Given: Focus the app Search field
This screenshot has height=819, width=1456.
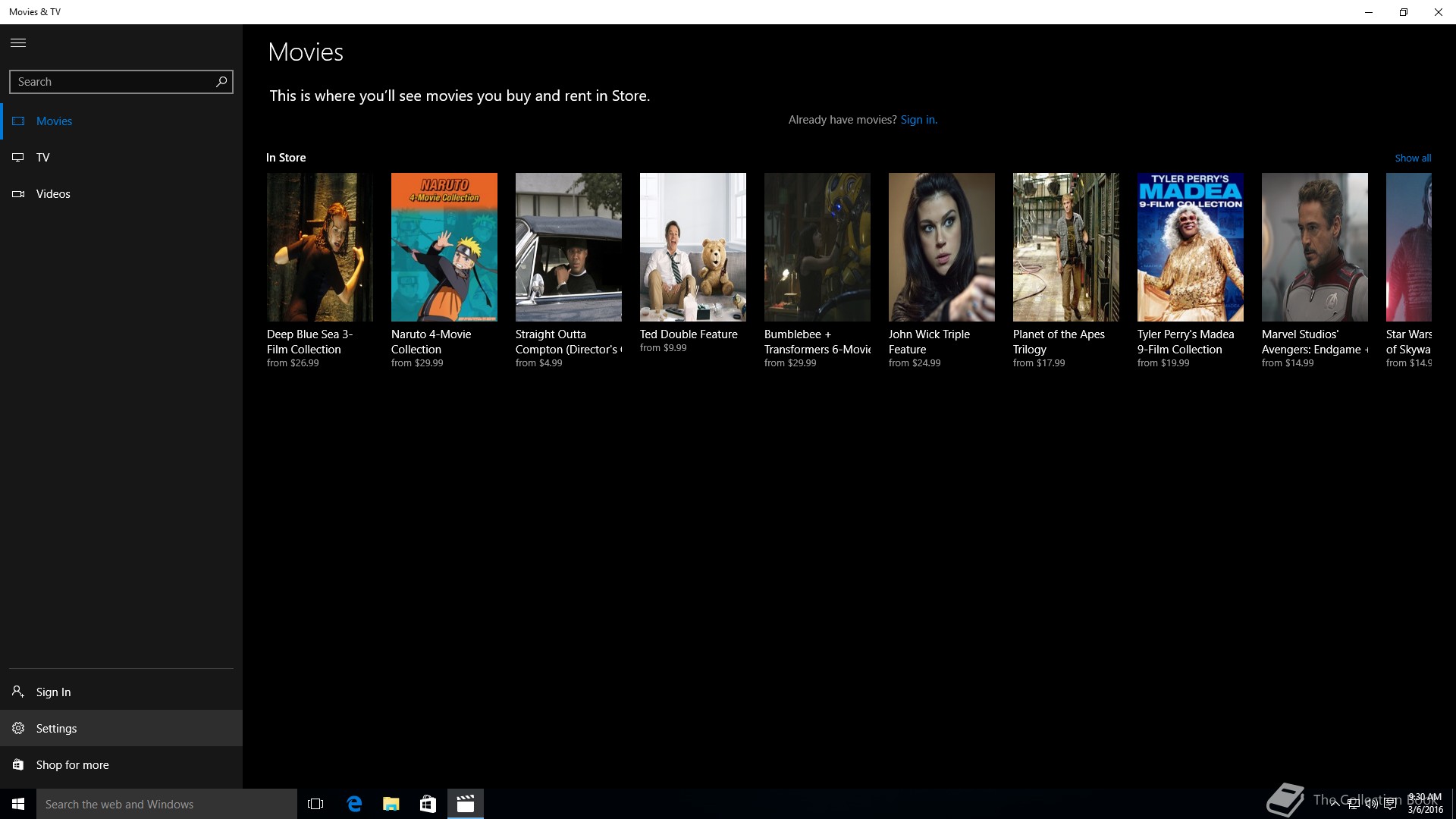Looking at the screenshot, I should pos(121,82).
